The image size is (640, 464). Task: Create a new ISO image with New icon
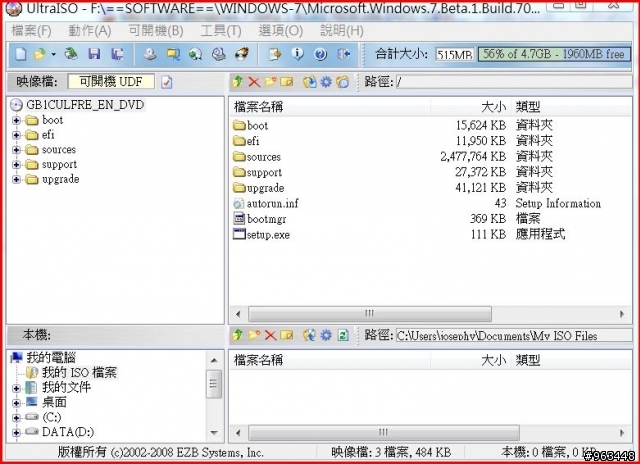[20, 54]
